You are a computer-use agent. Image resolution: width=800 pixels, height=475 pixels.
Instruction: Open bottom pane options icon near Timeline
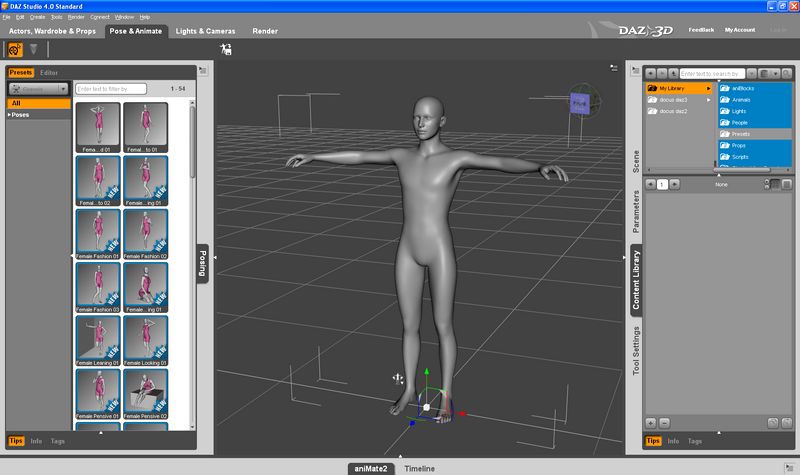coord(790,467)
